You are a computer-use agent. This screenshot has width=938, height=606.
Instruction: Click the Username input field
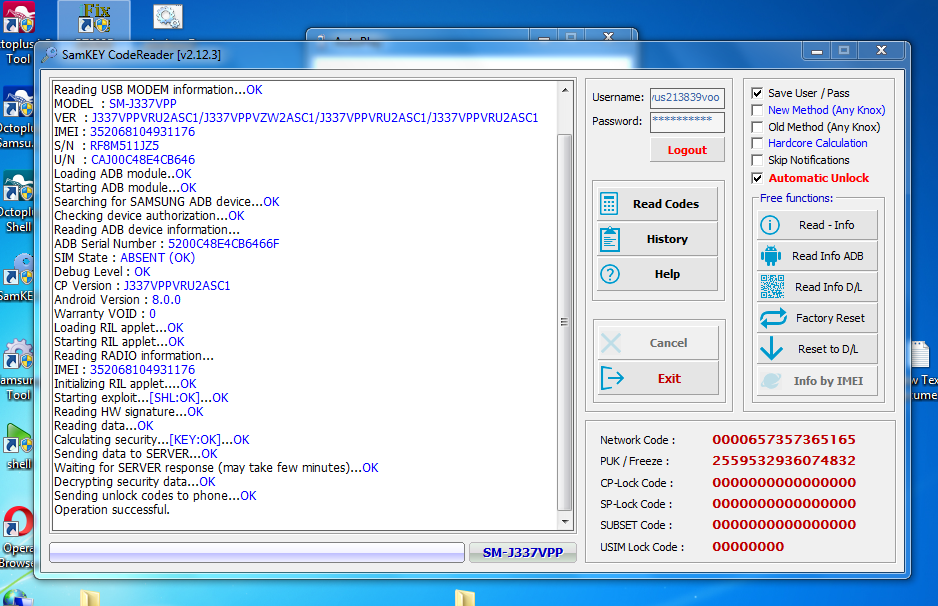[x=687, y=98]
